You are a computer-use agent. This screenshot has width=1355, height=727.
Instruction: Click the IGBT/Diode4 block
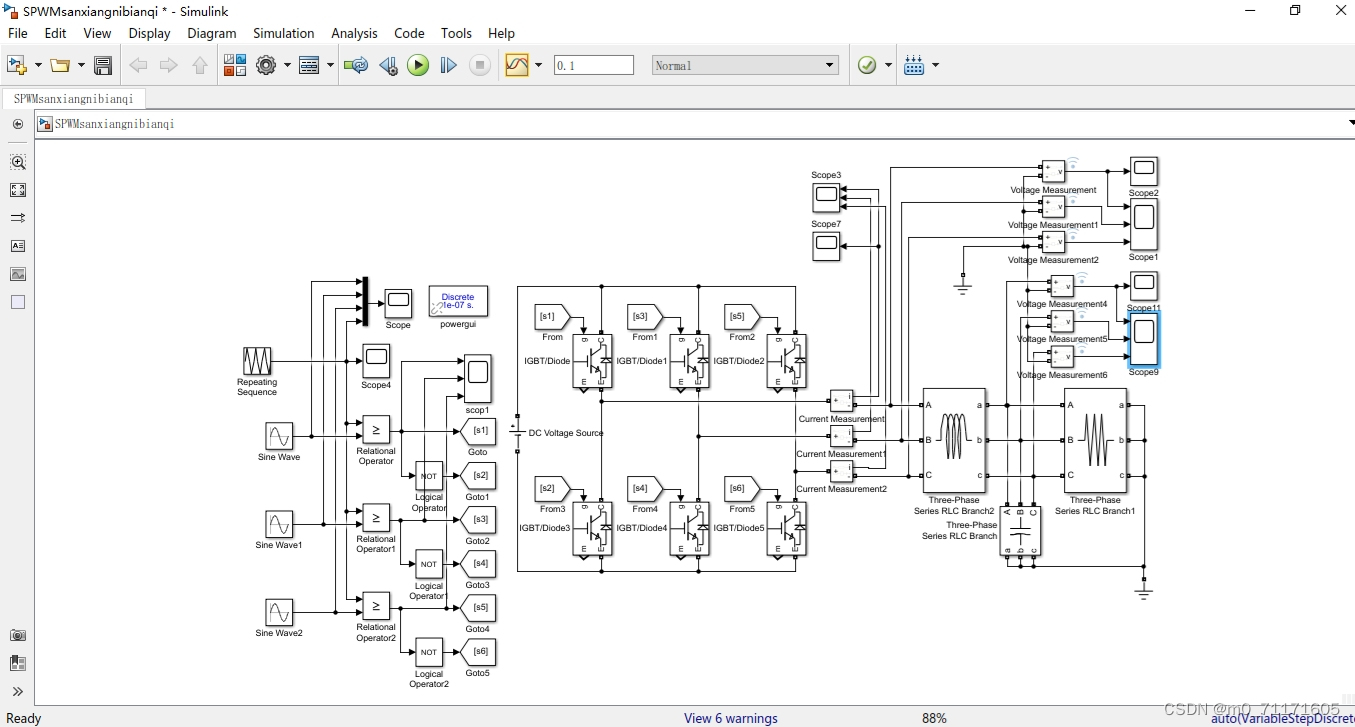click(689, 527)
